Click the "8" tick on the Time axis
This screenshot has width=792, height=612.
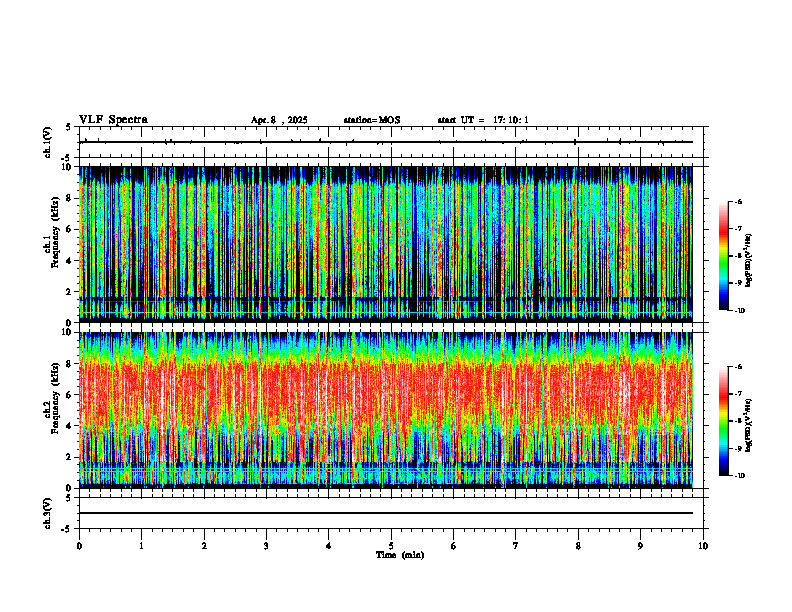pos(578,546)
